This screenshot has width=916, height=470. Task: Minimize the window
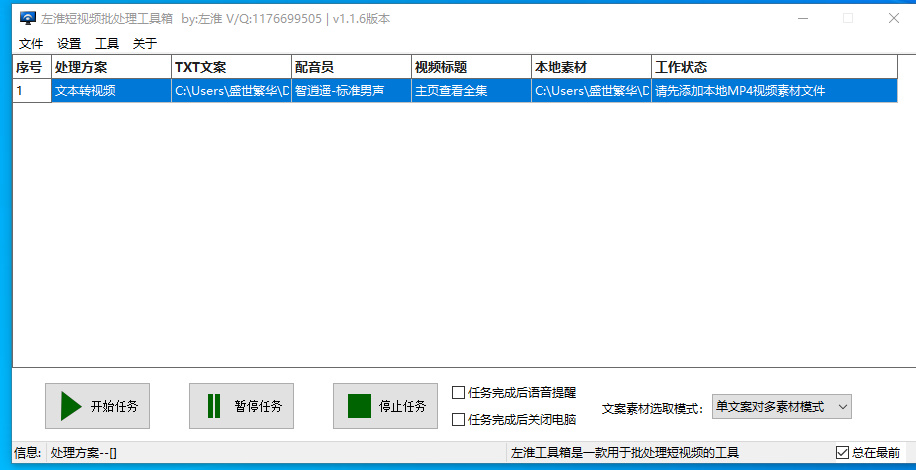803,19
